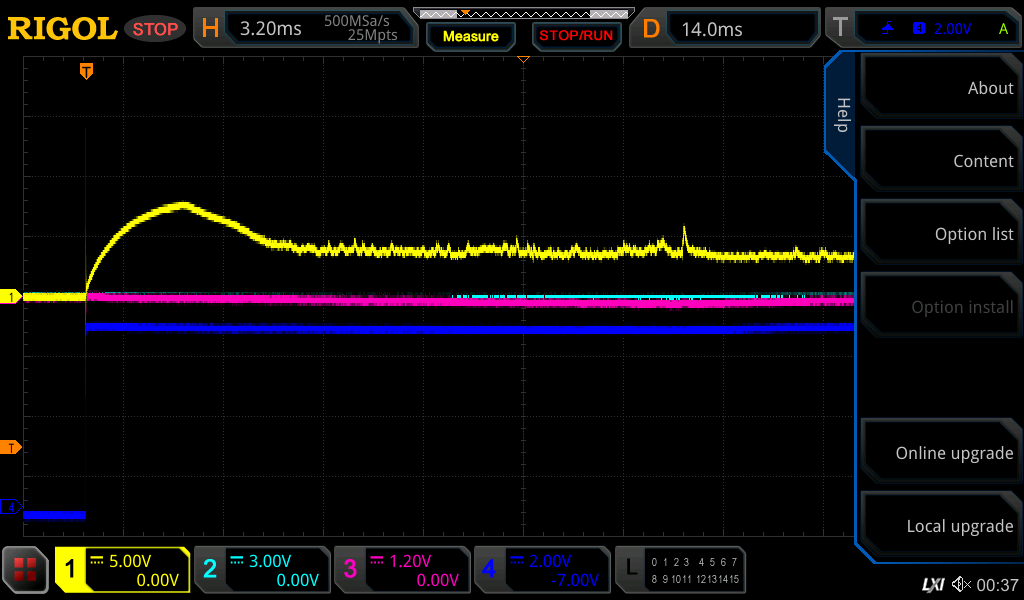Click the blue channel 4 offset marker

tap(13, 507)
